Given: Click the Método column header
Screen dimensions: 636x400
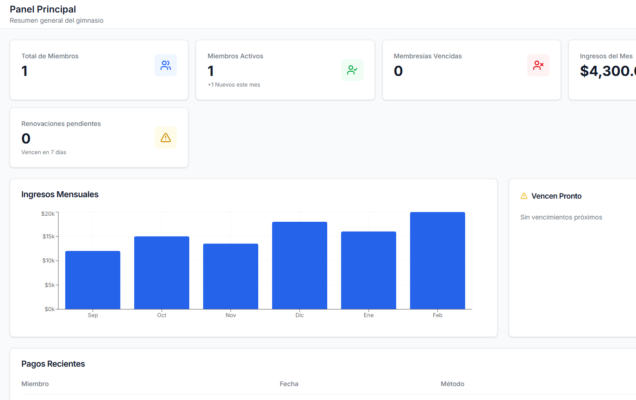Looking at the screenshot, I should coord(452,384).
